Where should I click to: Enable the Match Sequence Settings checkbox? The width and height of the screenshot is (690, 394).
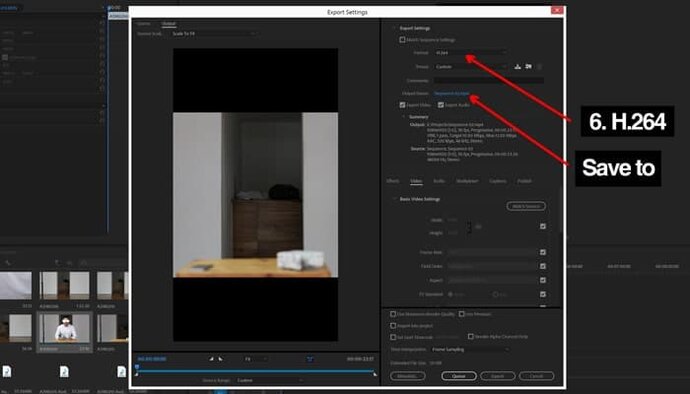click(402, 40)
